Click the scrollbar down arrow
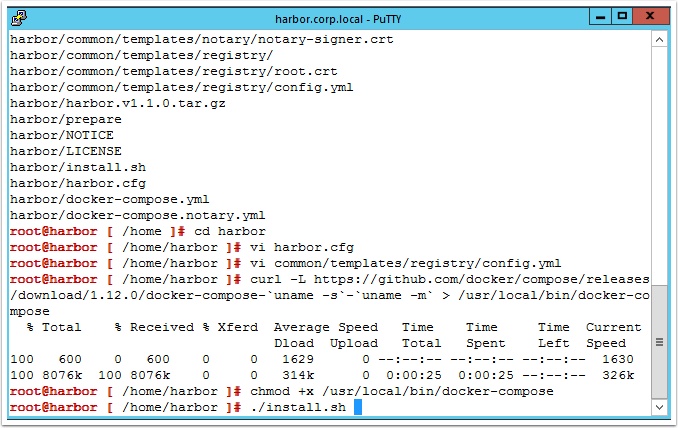This screenshot has height=428, width=678. pyautogui.click(x=659, y=407)
